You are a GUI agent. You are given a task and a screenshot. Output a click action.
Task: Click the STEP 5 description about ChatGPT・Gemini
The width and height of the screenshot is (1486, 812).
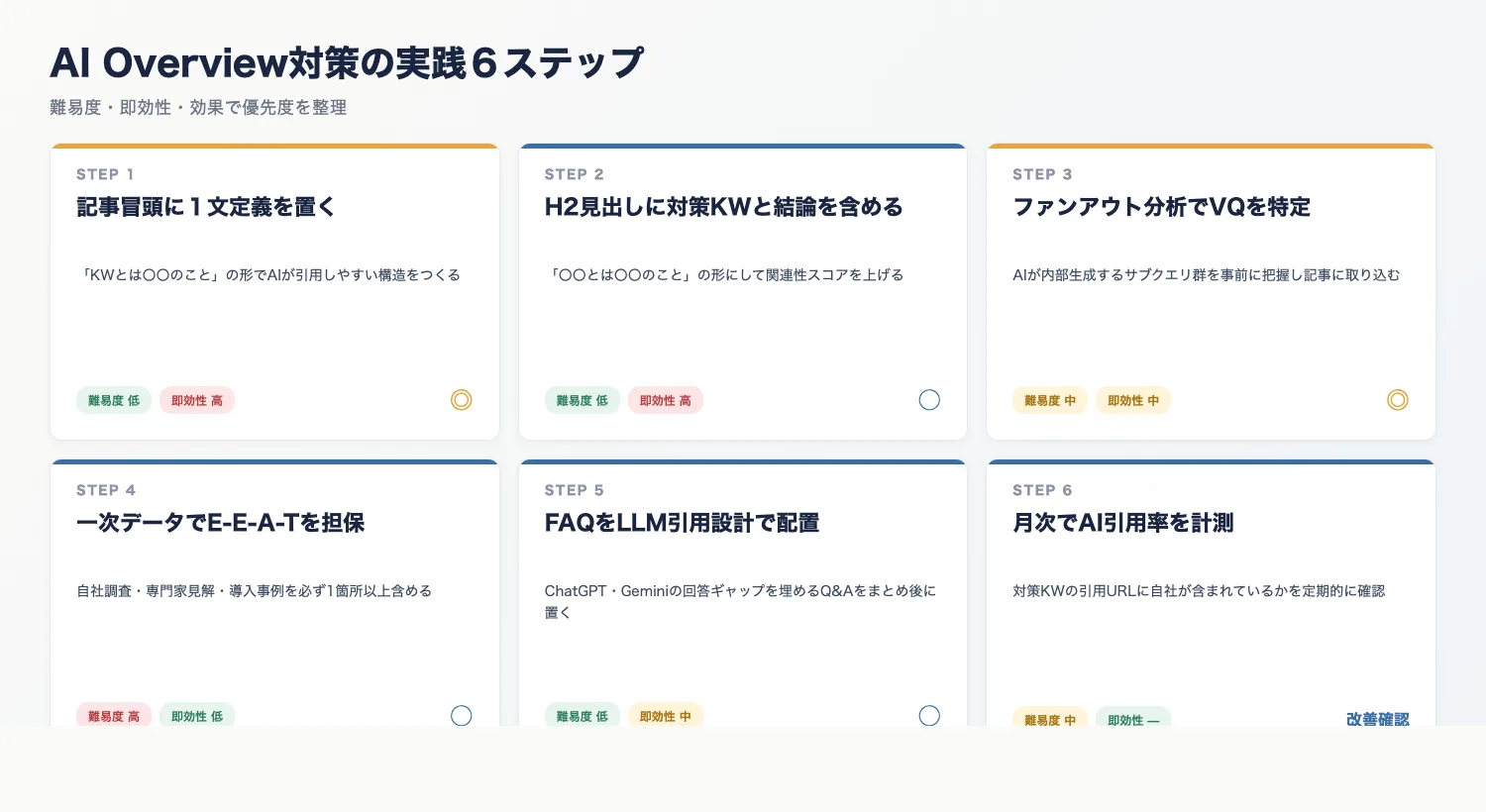click(741, 601)
